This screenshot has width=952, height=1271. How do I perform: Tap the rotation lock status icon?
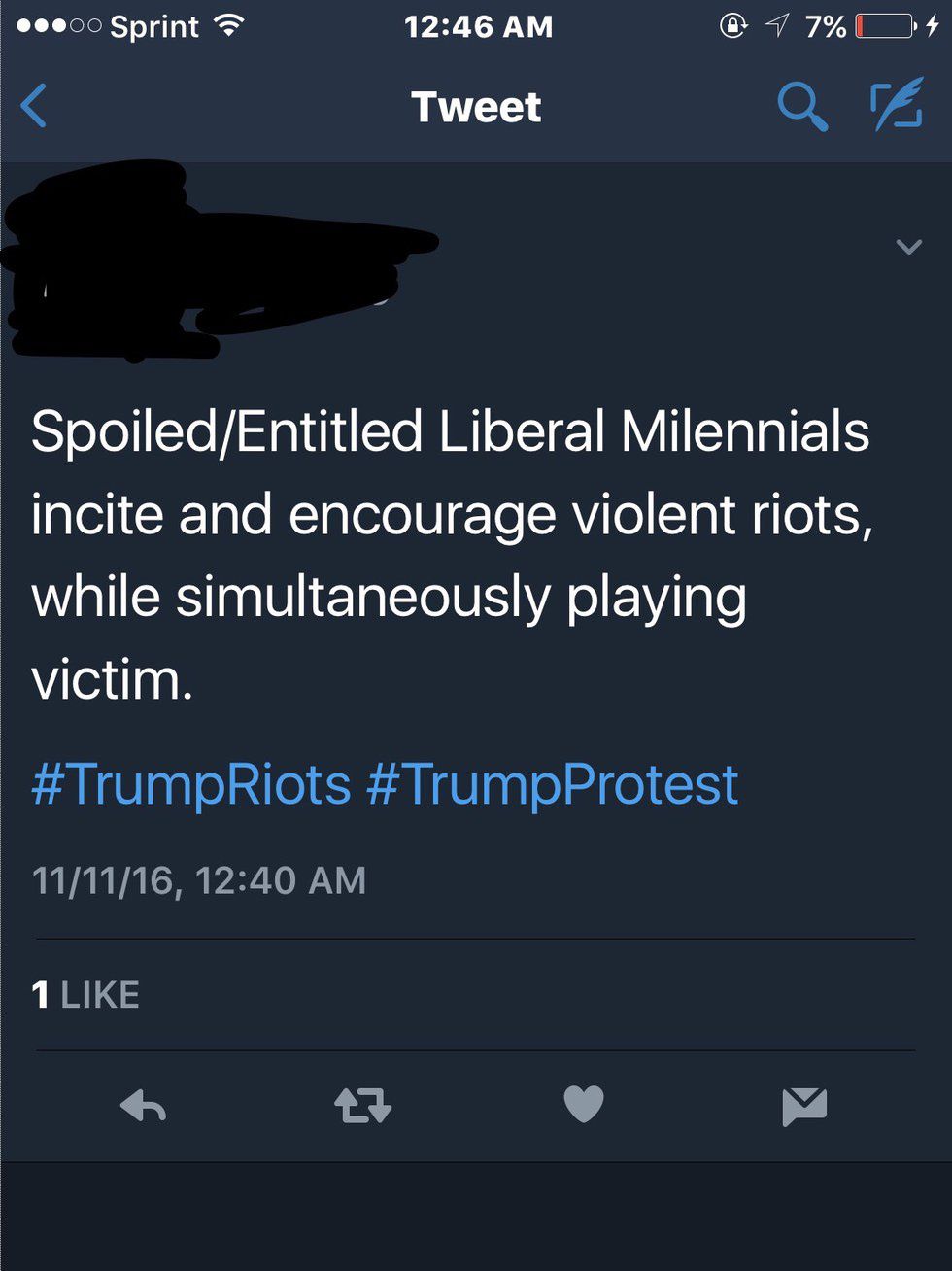pyautogui.click(x=732, y=26)
